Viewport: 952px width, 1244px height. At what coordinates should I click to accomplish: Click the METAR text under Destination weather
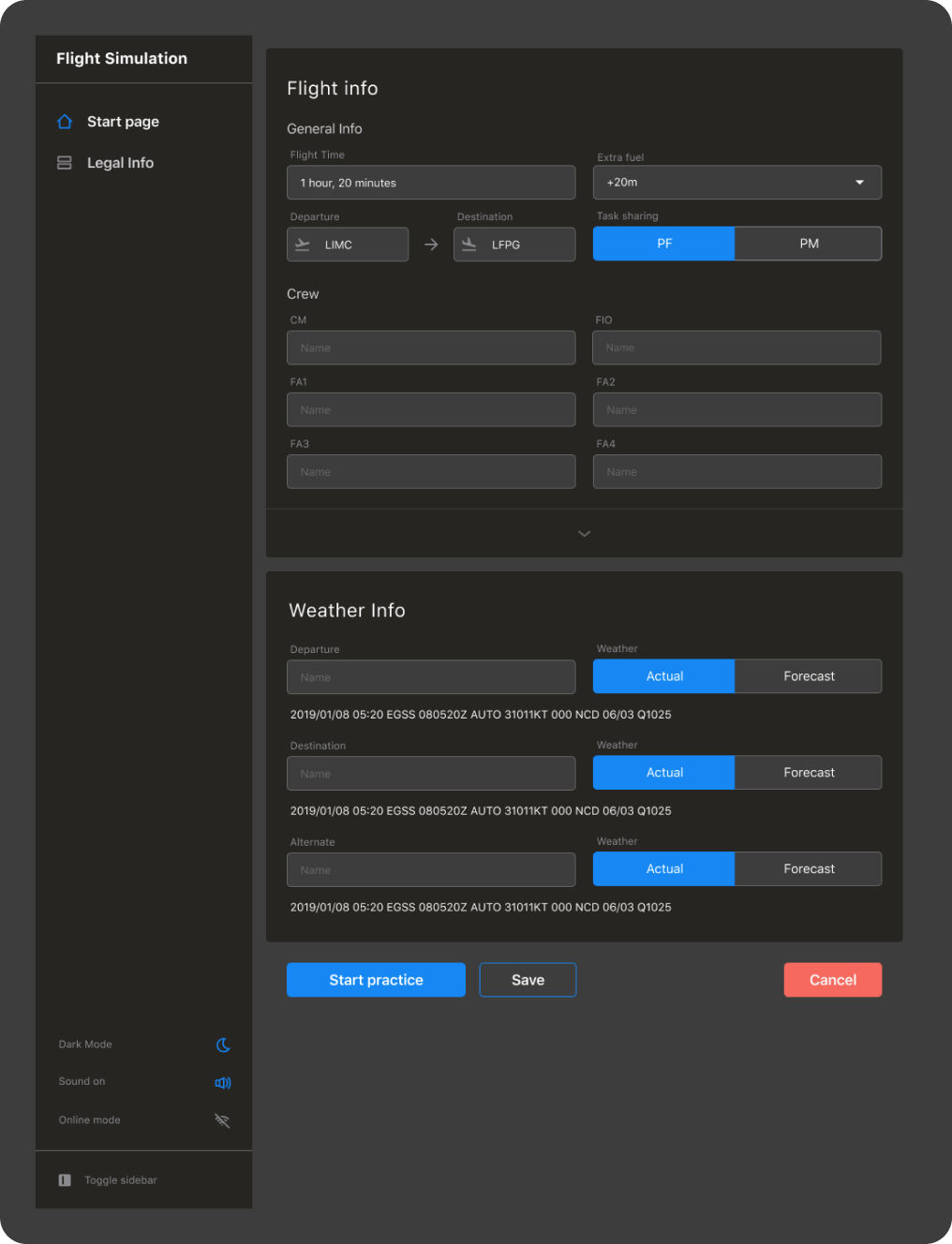pyautogui.click(x=481, y=811)
